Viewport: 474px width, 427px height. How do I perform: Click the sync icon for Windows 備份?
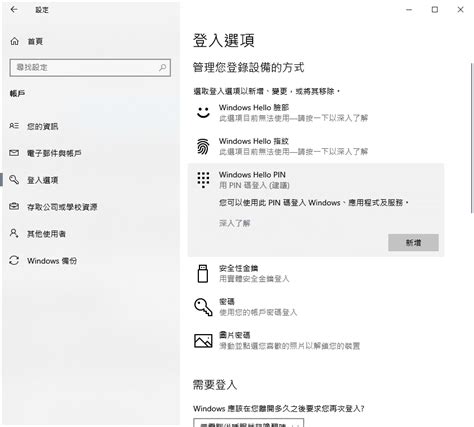pyautogui.click(x=14, y=260)
